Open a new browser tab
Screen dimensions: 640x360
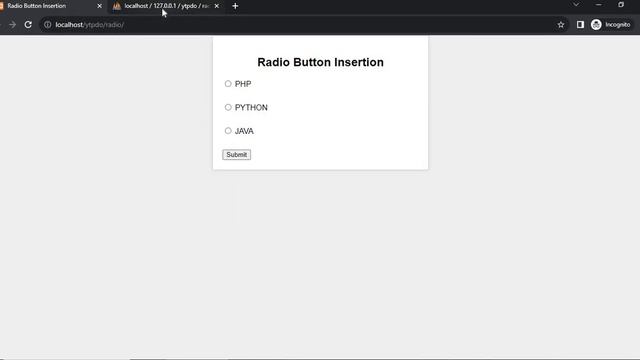235,6
